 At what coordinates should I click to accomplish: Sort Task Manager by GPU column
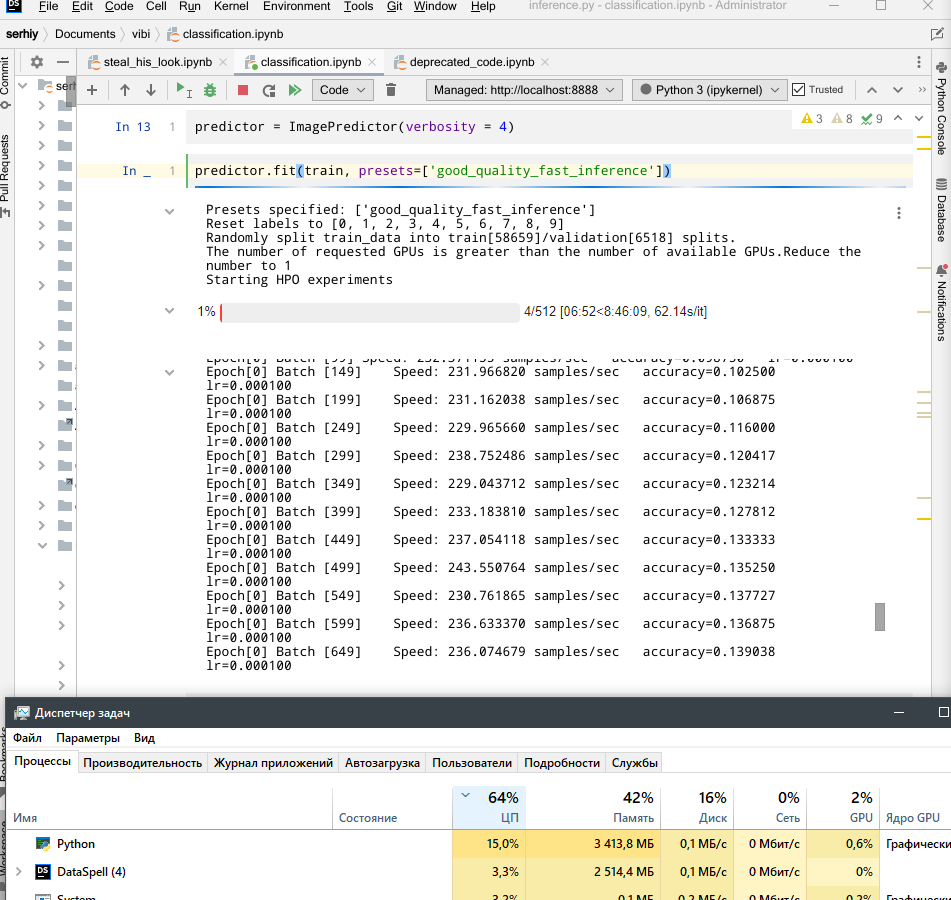tap(843, 808)
